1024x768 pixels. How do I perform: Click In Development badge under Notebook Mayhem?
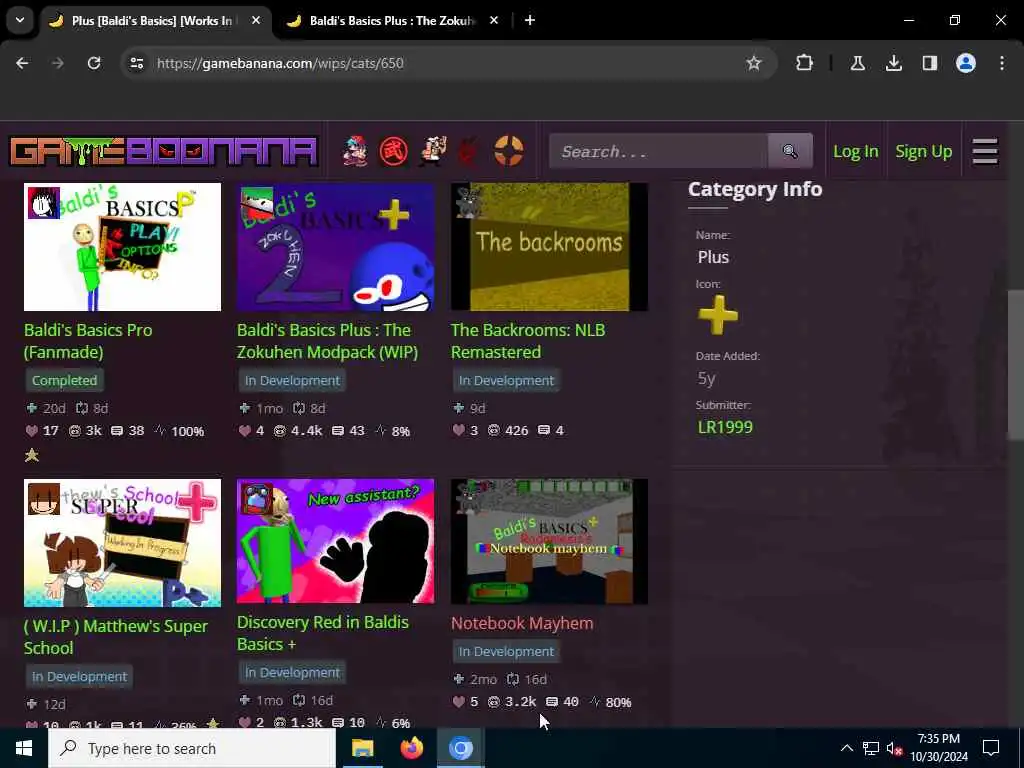pyautogui.click(x=506, y=651)
